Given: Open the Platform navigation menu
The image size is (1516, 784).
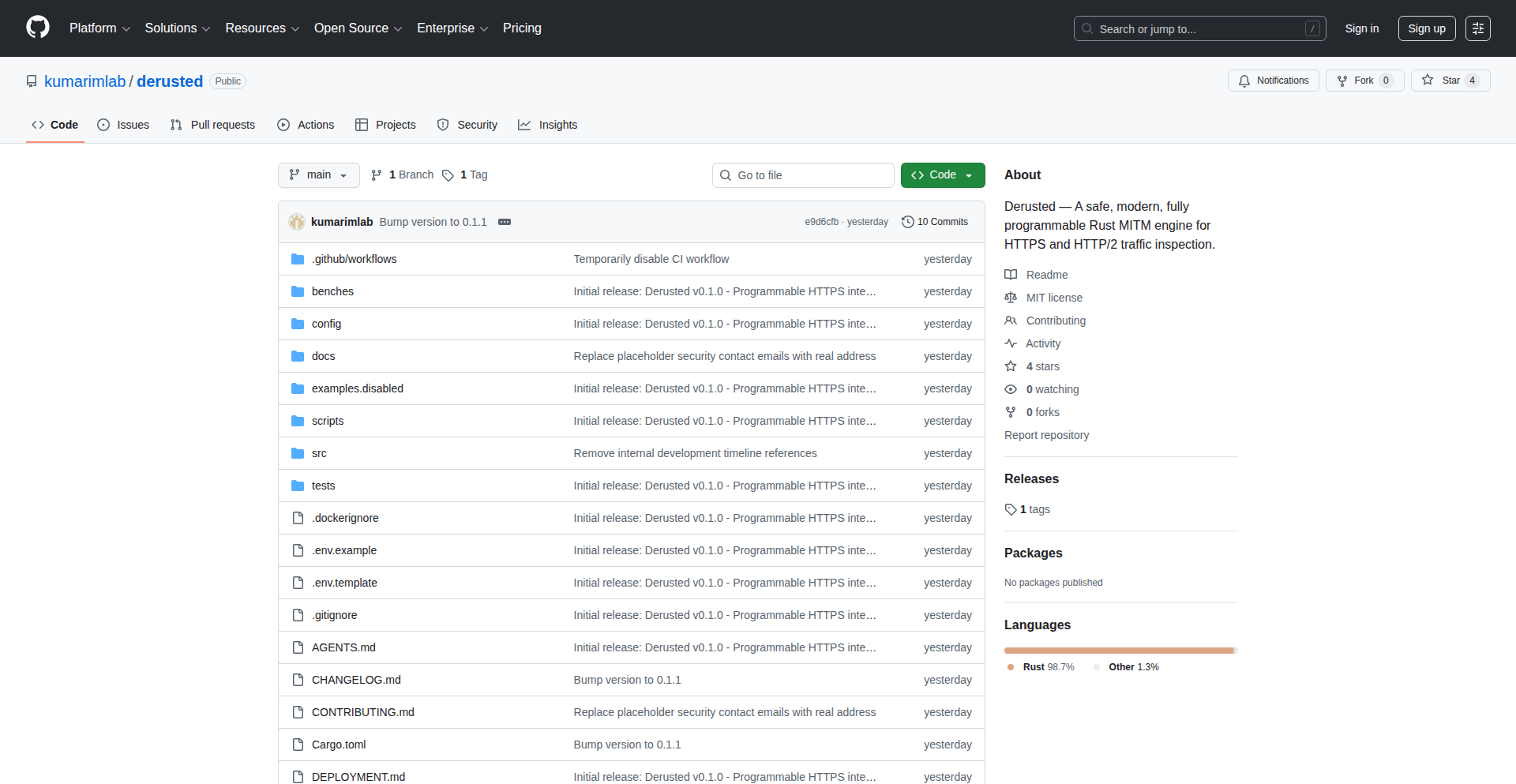Looking at the screenshot, I should tap(99, 28).
